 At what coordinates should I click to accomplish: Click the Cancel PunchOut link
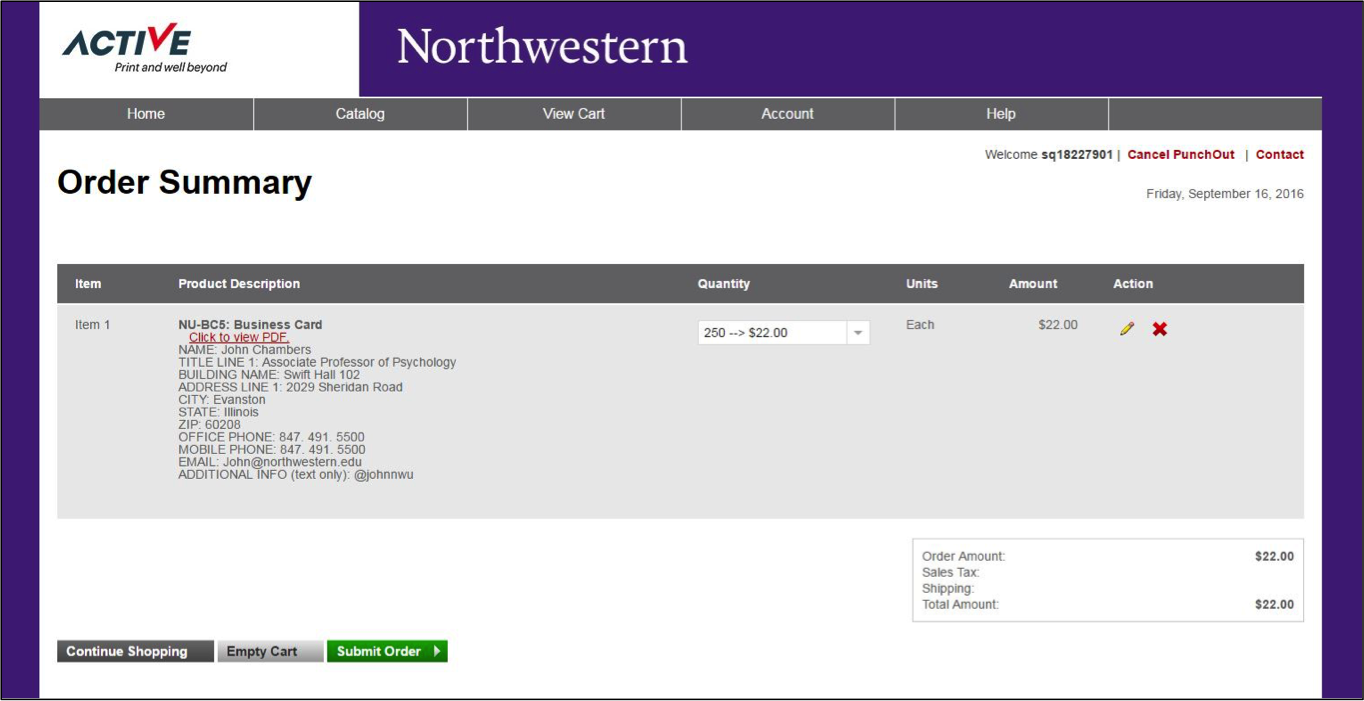tap(1181, 155)
